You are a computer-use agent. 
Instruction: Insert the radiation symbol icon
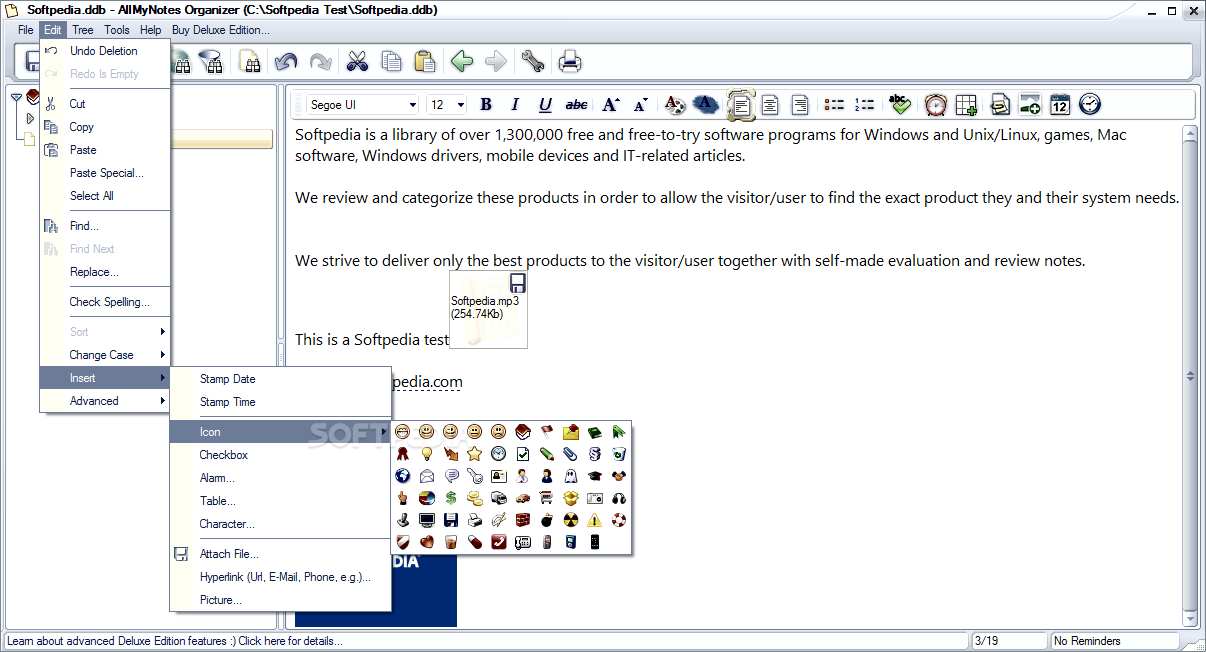coord(571,520)
